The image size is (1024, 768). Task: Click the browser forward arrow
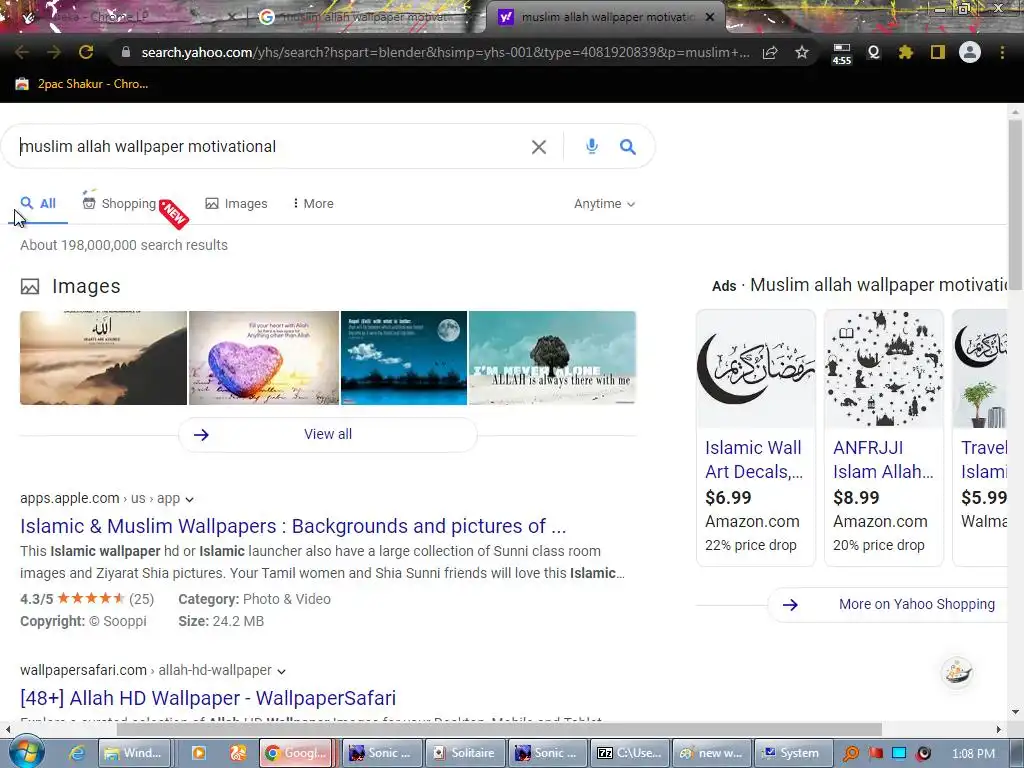coord(54,52)
